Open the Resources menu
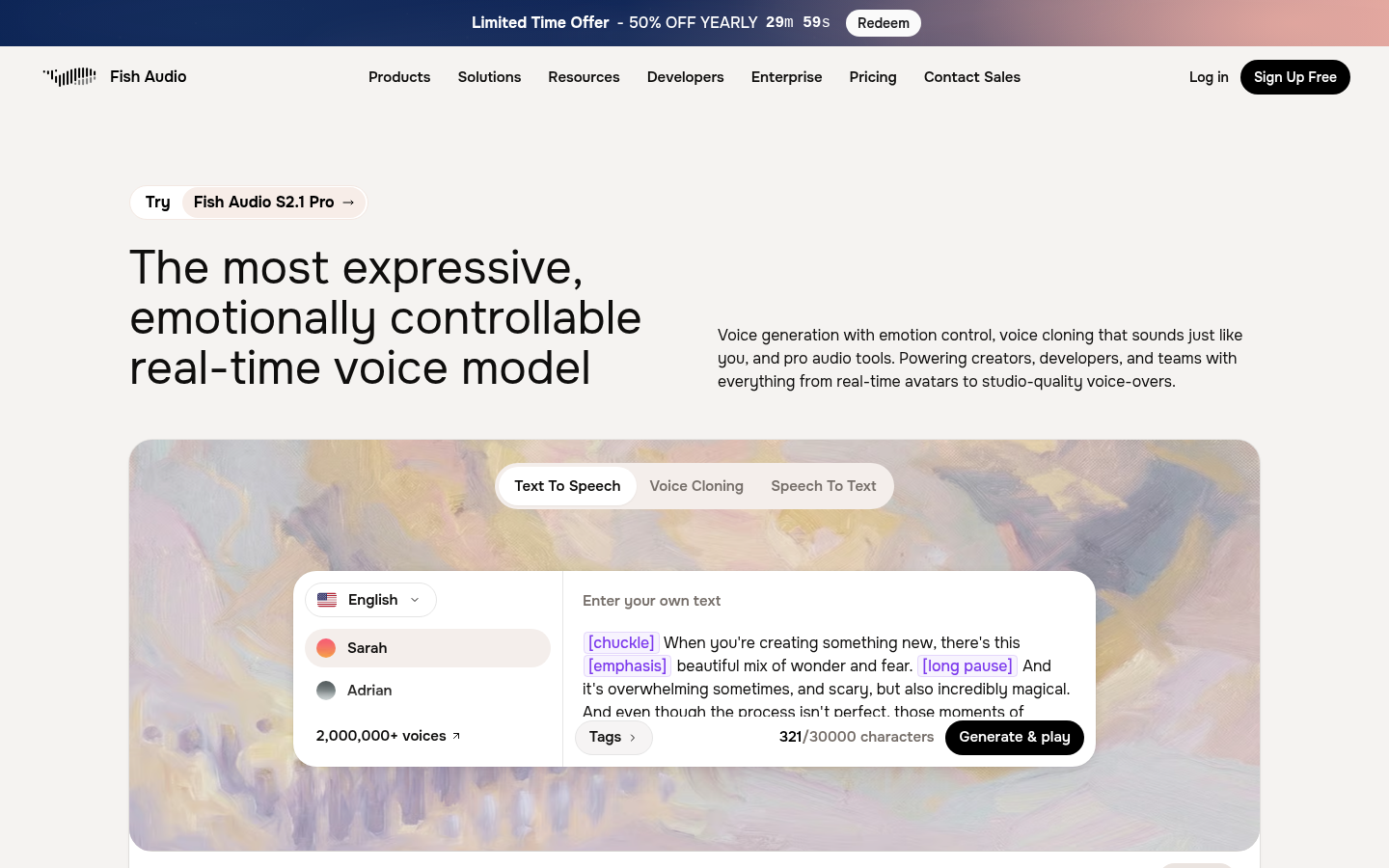The height and width of the screenshot is (868, 1389). point(584,77)
